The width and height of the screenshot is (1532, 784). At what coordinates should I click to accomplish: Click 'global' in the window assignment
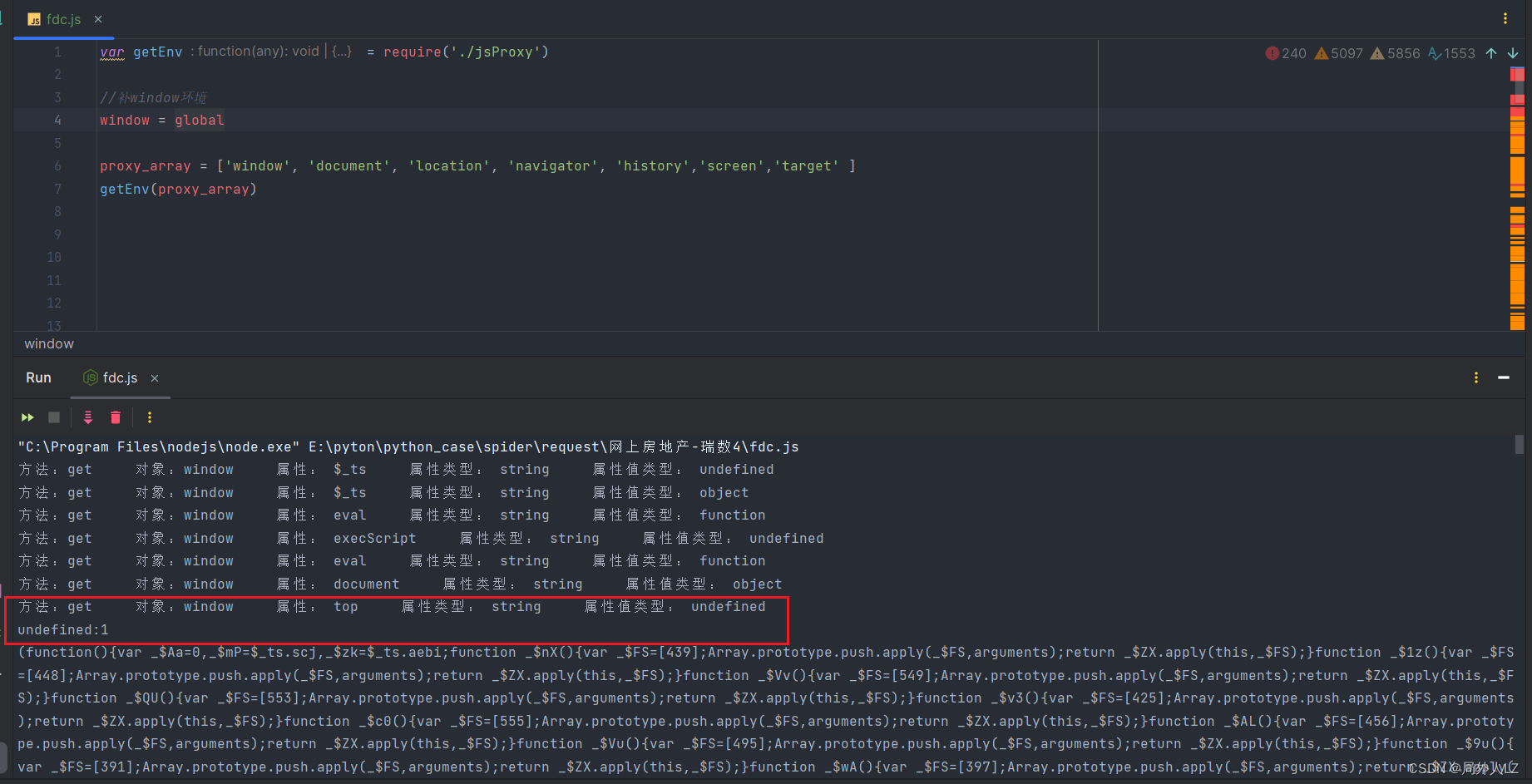(x=200, y=120)
